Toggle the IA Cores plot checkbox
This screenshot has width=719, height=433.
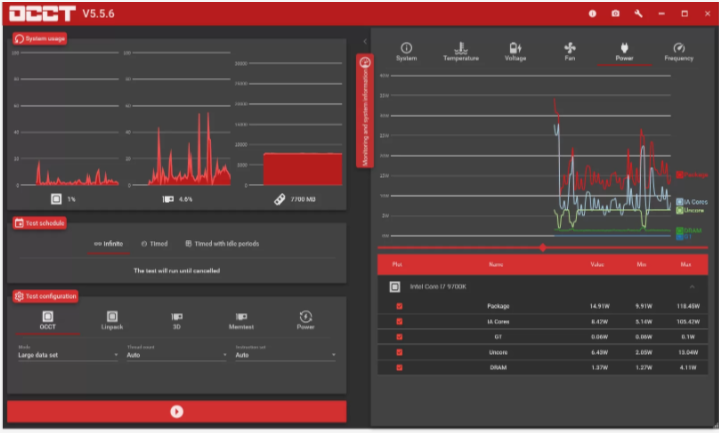(x=399, y=322)
